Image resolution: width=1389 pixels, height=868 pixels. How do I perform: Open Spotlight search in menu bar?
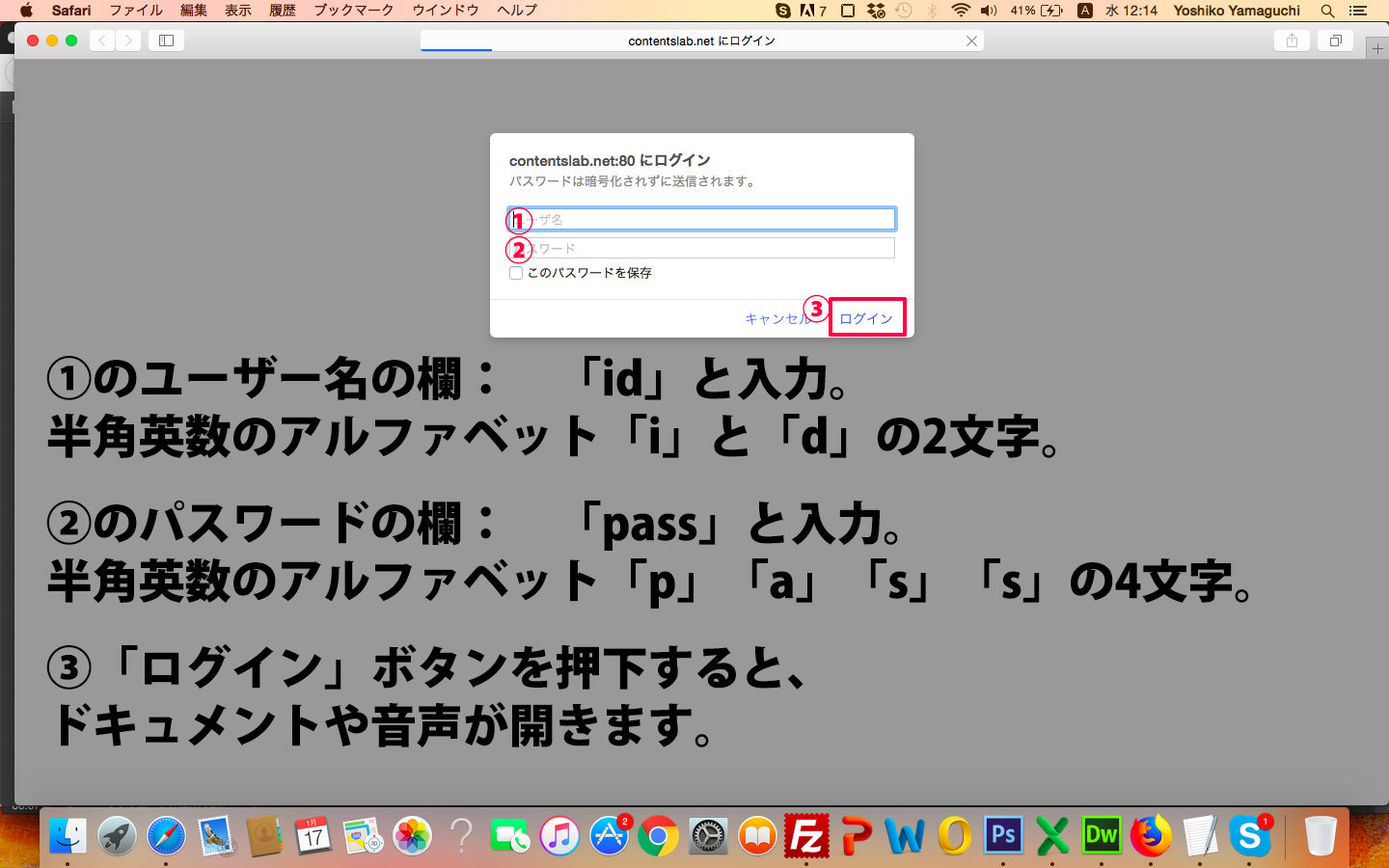[x=1327, y=11]
